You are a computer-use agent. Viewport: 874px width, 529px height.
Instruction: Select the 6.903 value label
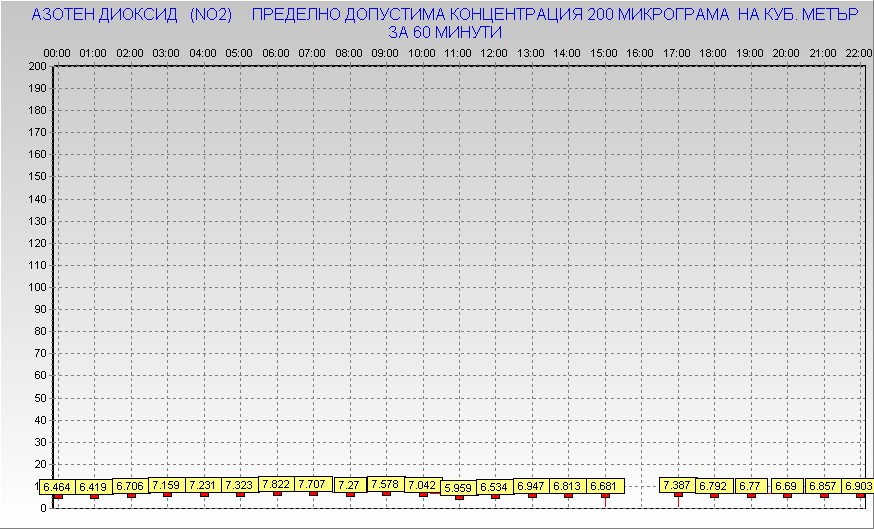point(858,486)
